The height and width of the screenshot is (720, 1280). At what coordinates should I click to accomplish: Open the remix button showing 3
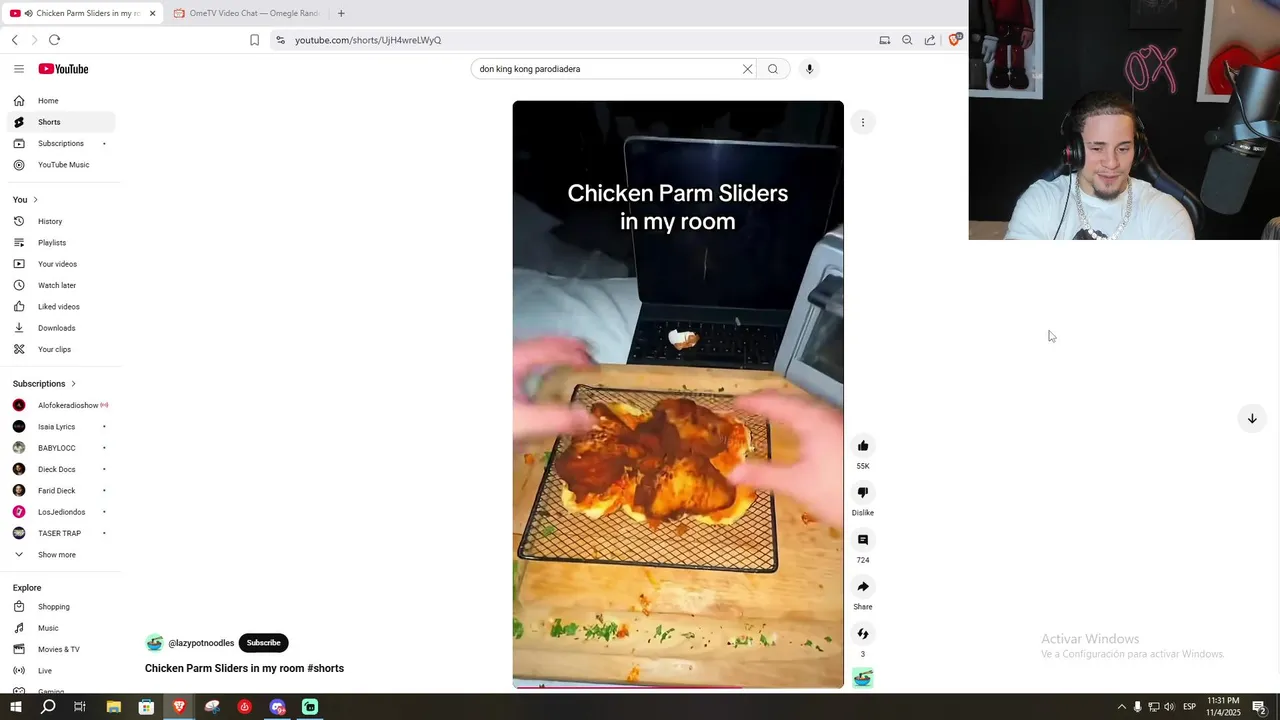863,634
